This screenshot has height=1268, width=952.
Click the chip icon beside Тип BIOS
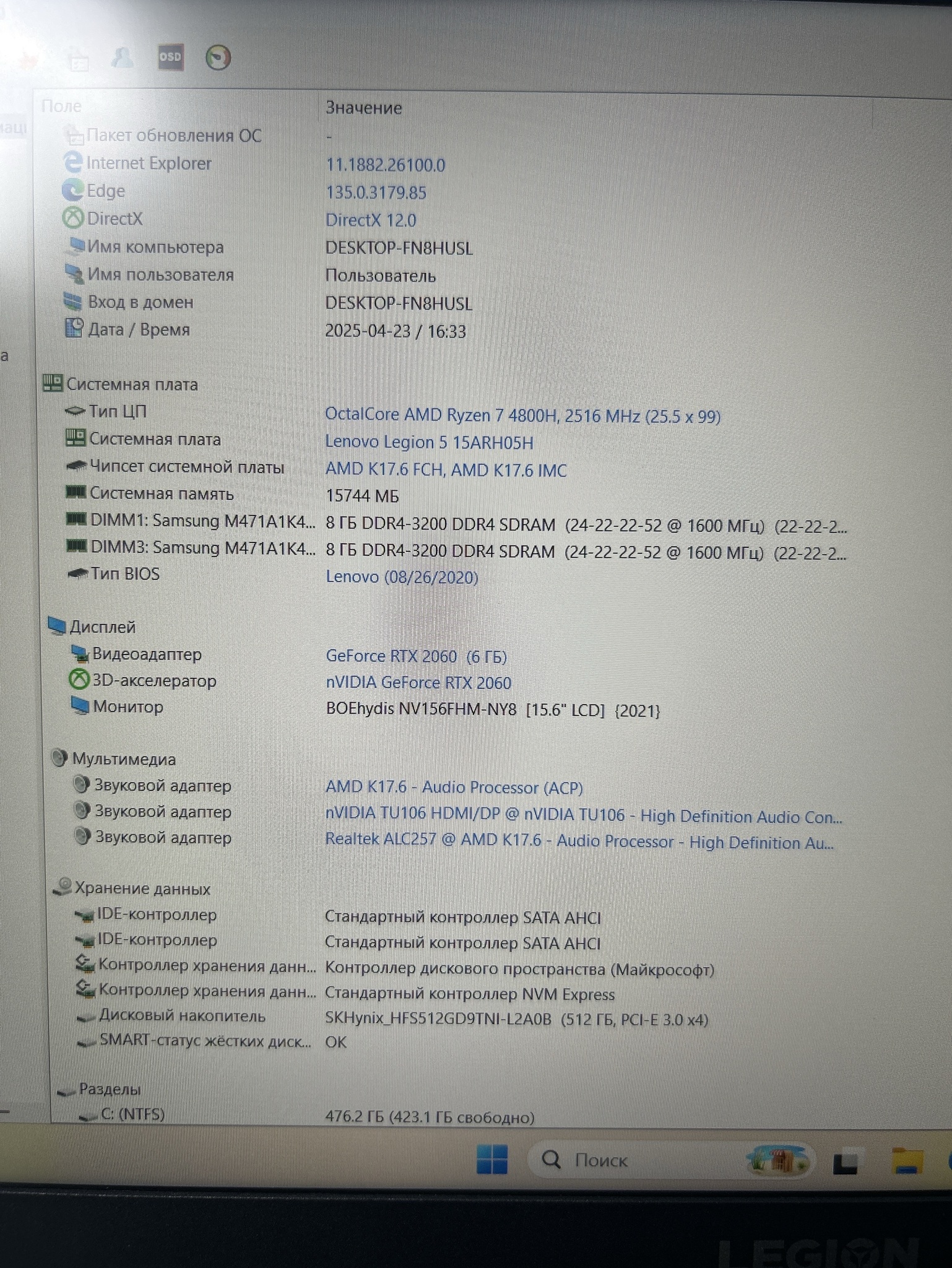click(77, 573)
